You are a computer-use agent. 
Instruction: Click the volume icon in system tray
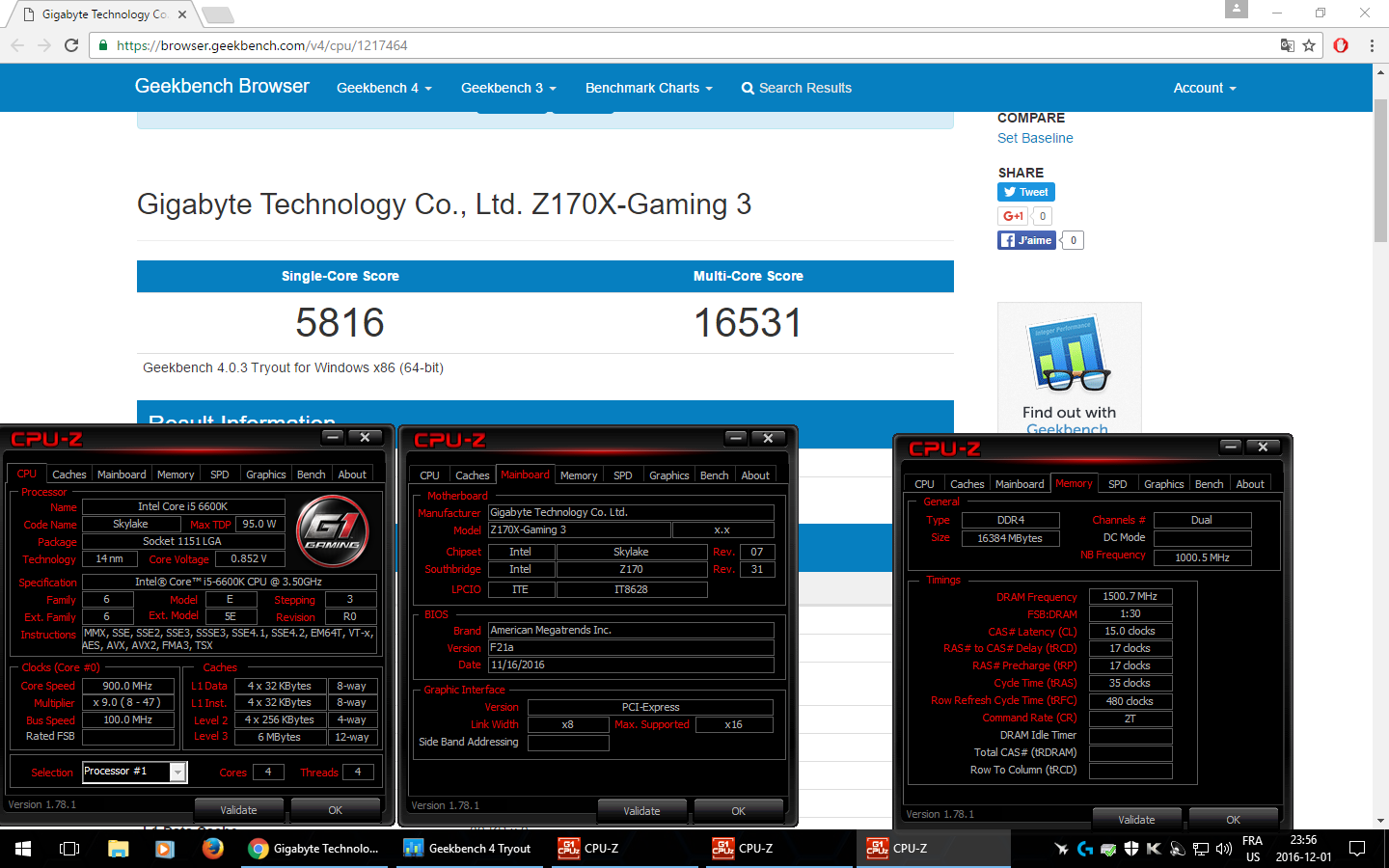point(1224,849)
